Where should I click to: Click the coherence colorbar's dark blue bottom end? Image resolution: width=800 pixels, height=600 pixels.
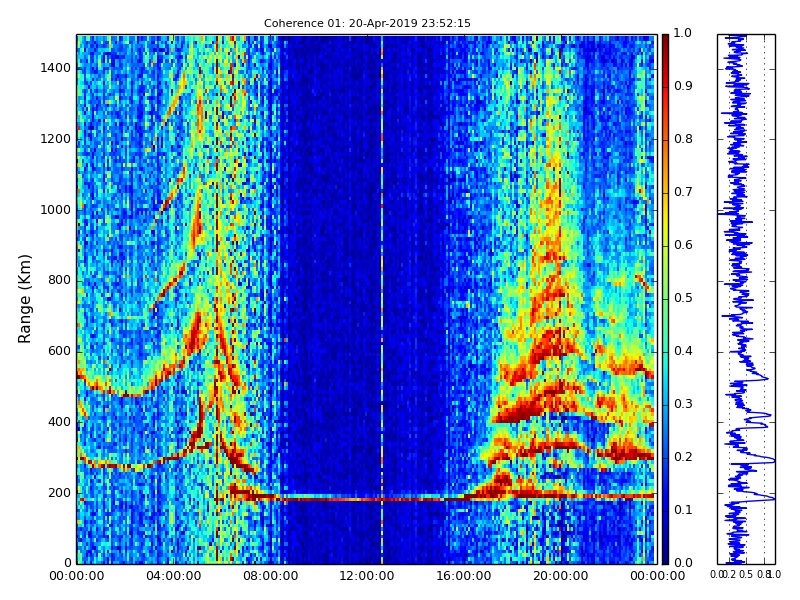click(x=665, y=558)
